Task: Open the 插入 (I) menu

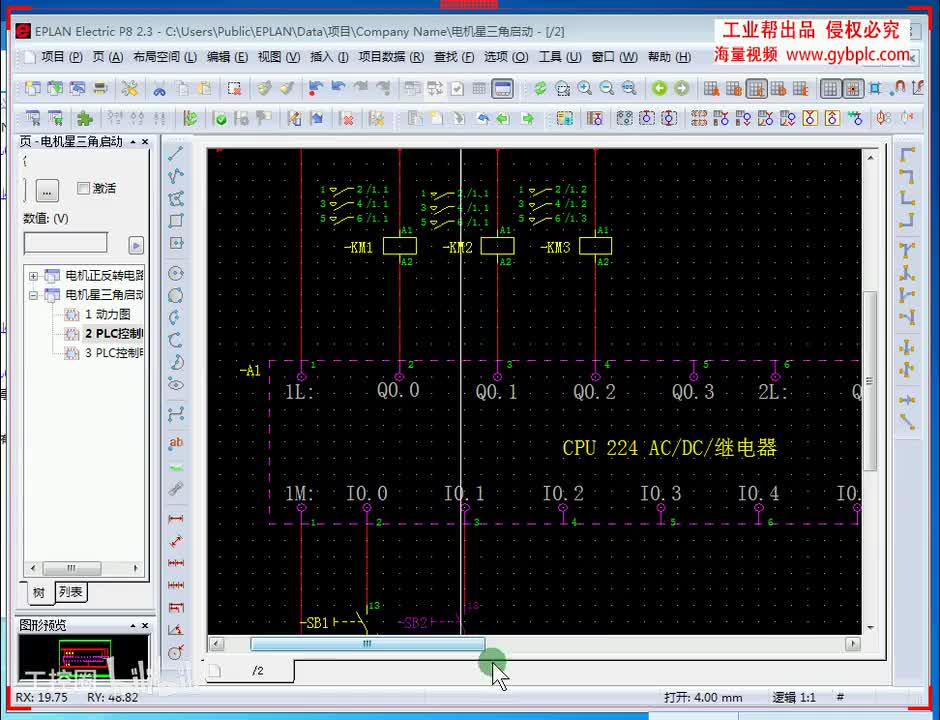Action: pos(329,57)
